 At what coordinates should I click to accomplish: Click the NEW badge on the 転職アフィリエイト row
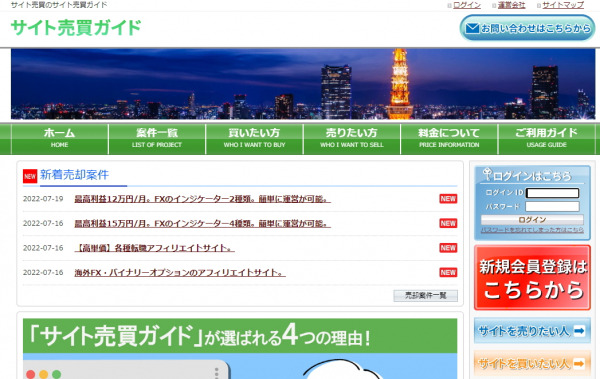[x=448, y=248]
